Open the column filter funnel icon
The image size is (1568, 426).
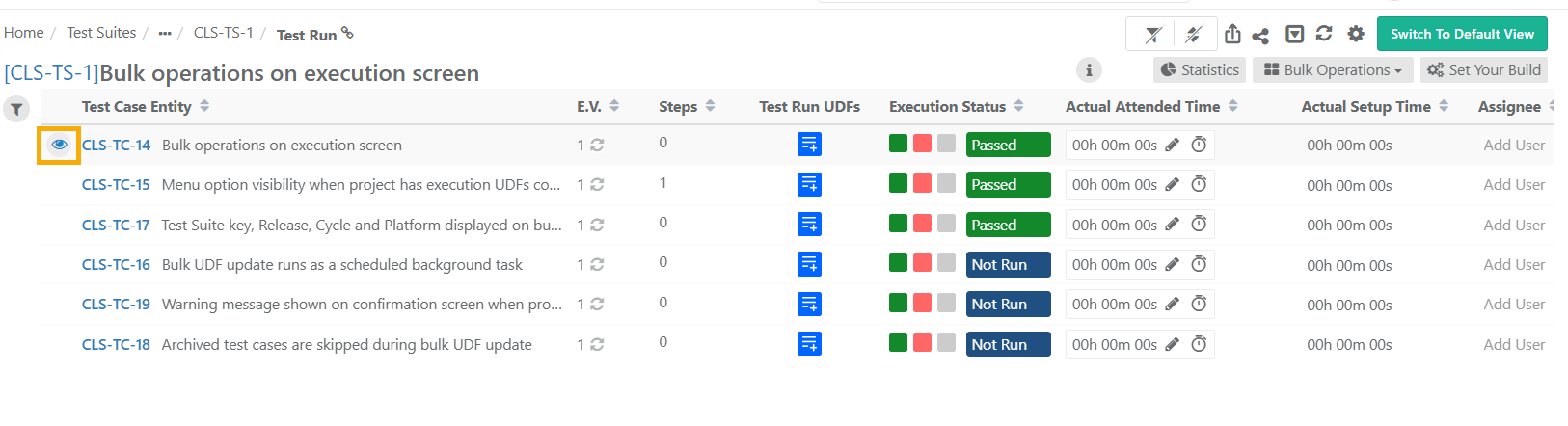coord(16,109)
